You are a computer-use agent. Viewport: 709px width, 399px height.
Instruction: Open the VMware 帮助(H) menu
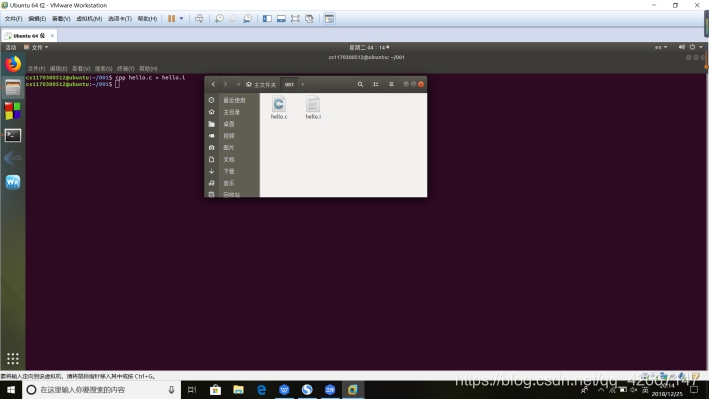[x=147, y=19]
